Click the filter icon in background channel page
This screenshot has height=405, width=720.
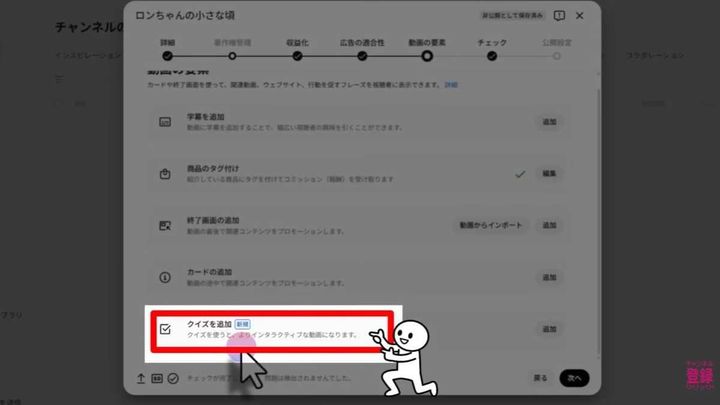[x=60, y=79]
